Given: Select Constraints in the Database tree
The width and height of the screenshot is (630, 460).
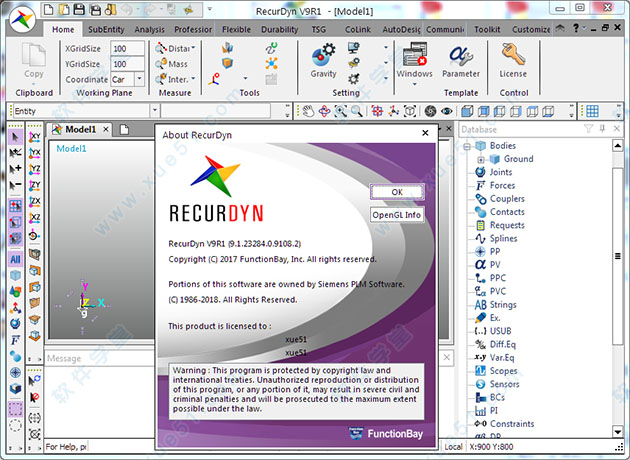Looking at the screenshot, I should pos(512,424).
